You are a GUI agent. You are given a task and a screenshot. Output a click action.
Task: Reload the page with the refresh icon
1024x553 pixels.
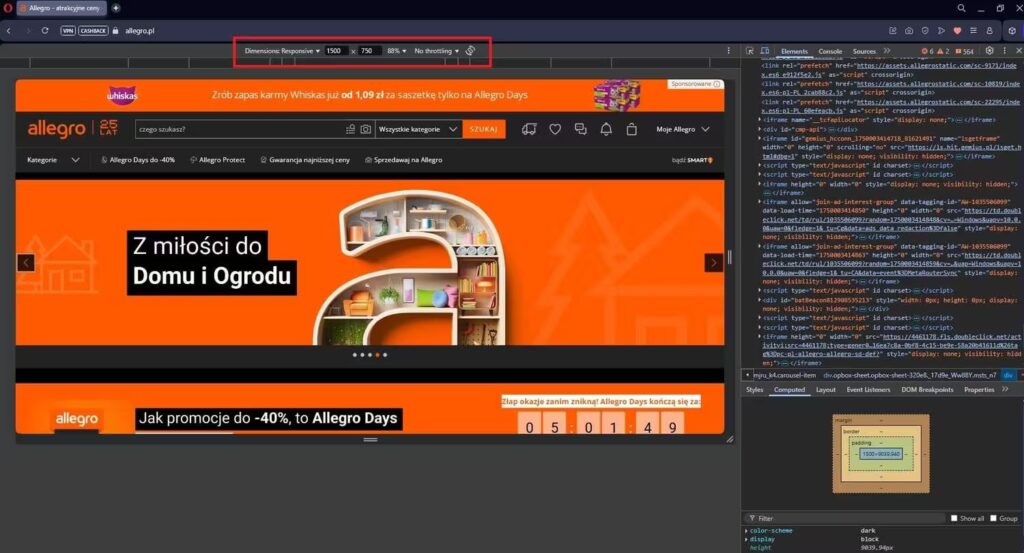coord(45,30)
